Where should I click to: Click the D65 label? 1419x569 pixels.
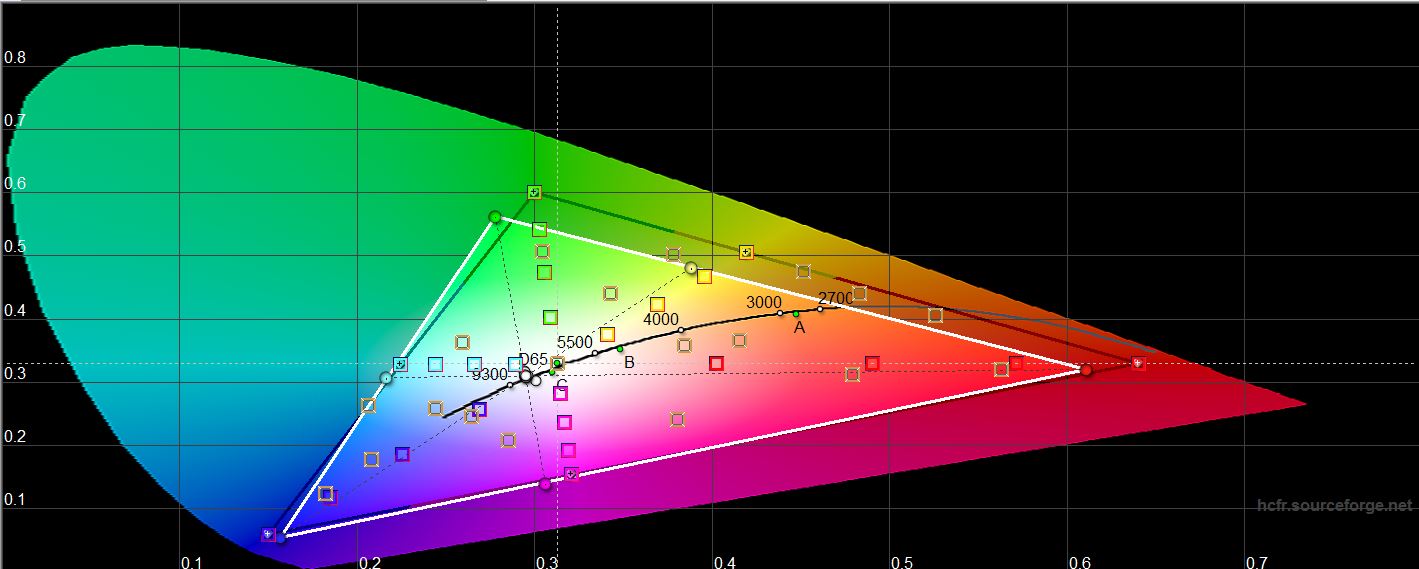(533, 360)
